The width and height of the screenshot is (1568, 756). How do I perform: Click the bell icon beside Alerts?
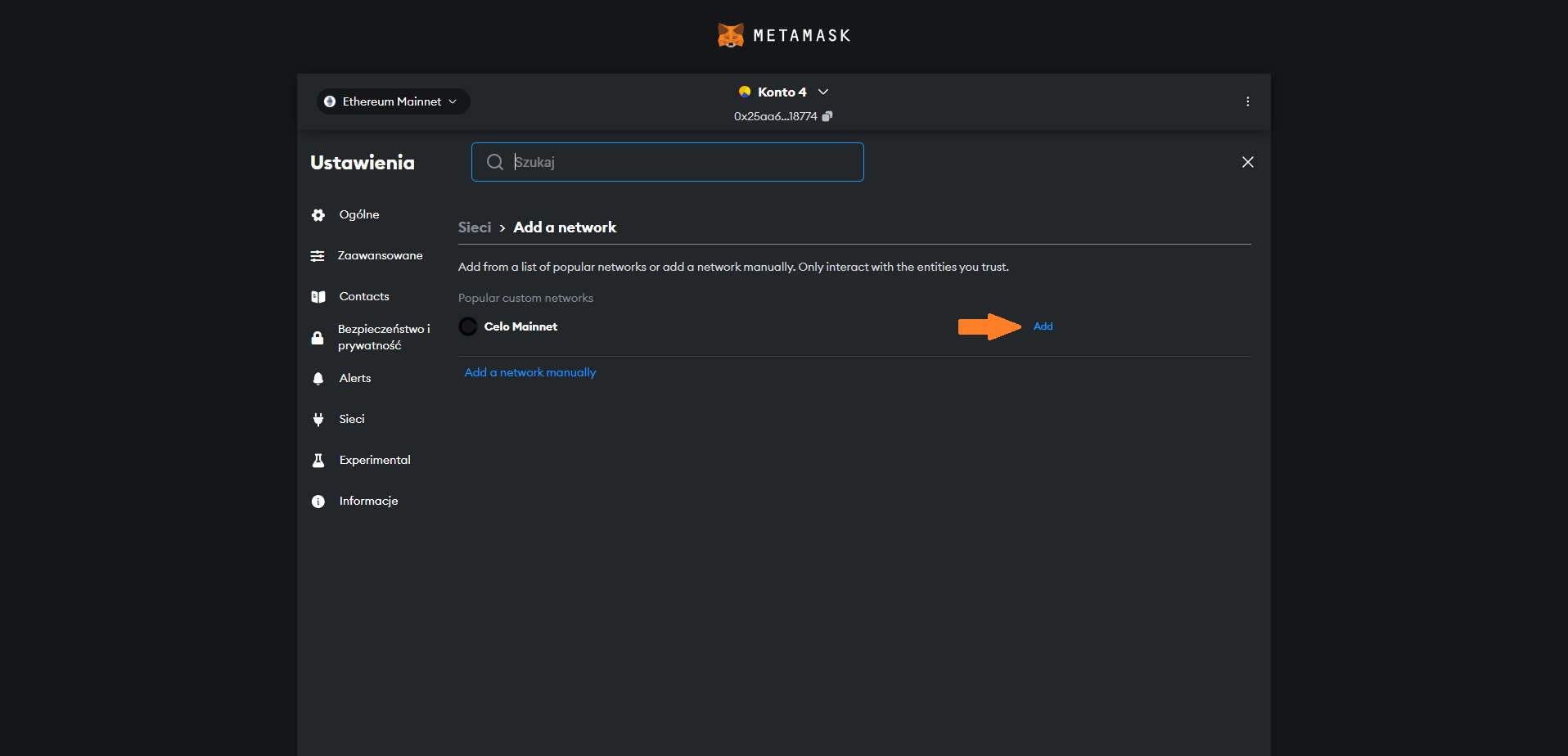pos(318,379)
